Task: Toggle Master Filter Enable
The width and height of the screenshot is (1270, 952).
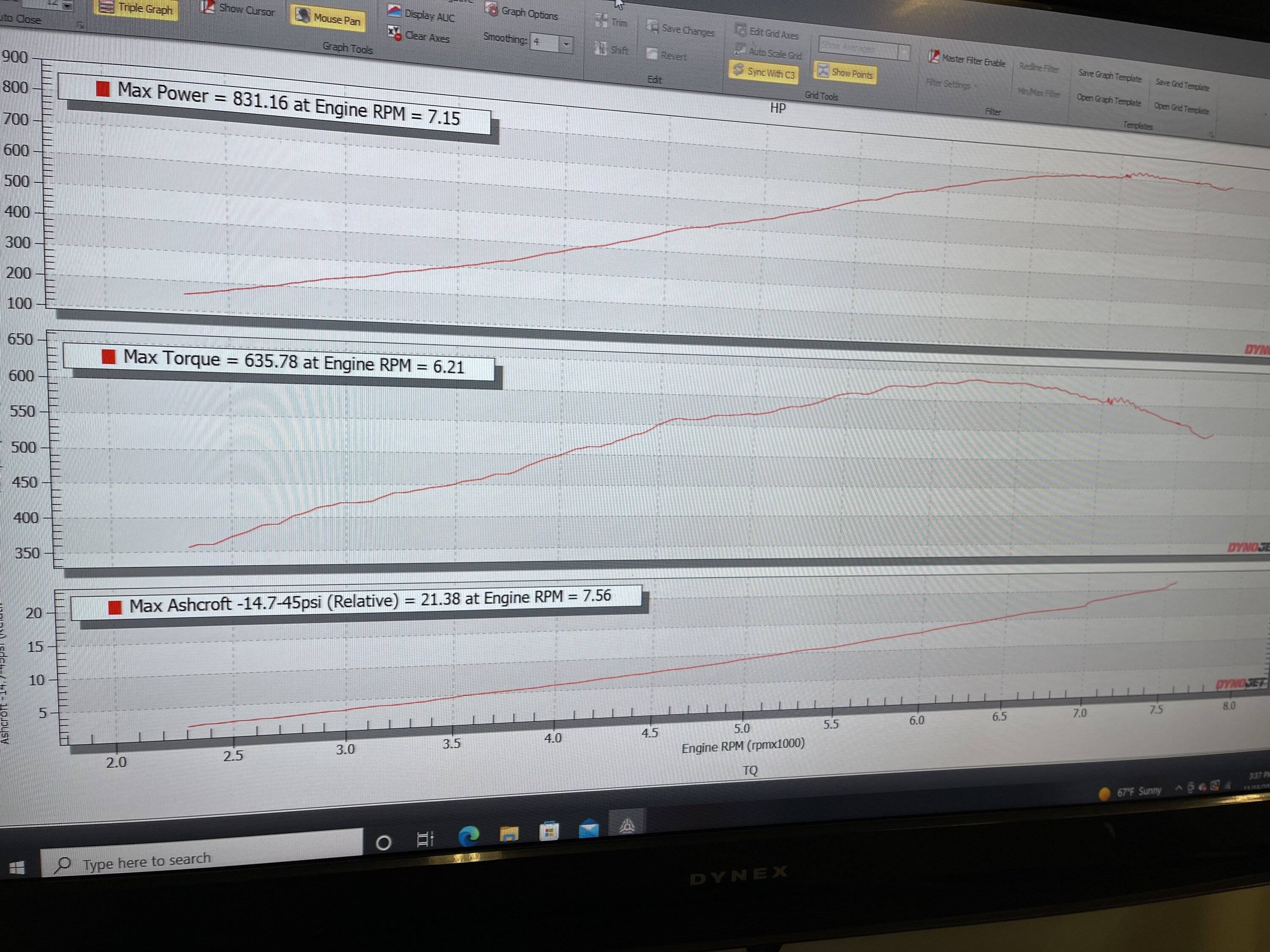Action: point(966,59)
